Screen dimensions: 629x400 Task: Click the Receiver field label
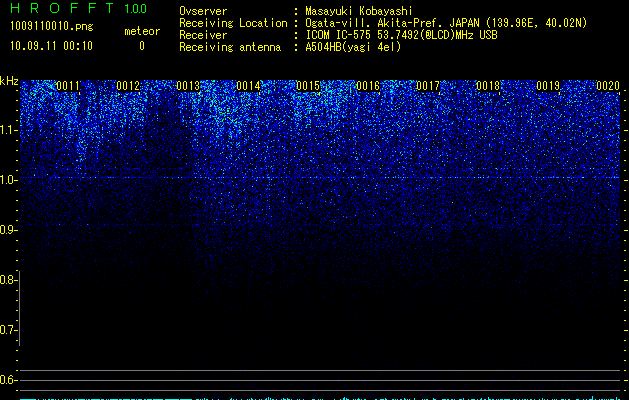[203, 35]
